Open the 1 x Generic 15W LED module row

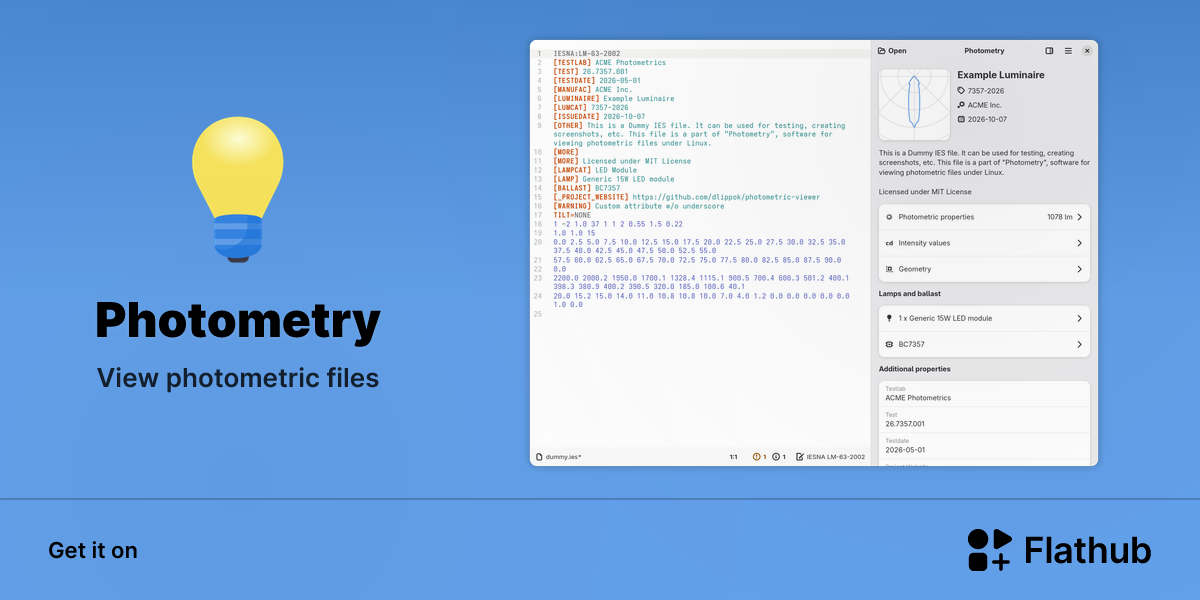tap(984, 318)
